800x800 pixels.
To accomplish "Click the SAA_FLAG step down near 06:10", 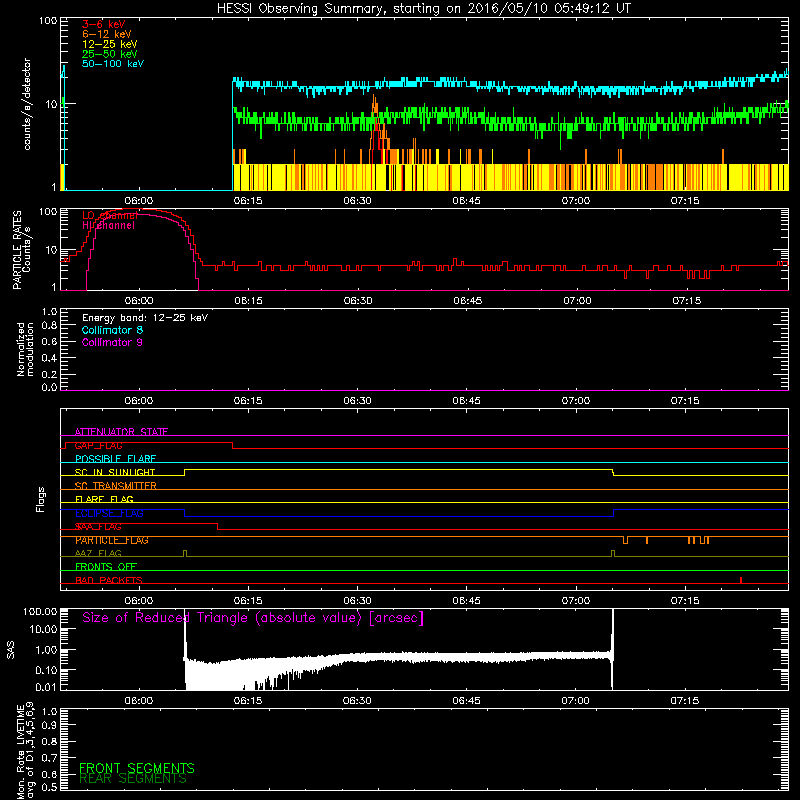I will coord(218,527).
